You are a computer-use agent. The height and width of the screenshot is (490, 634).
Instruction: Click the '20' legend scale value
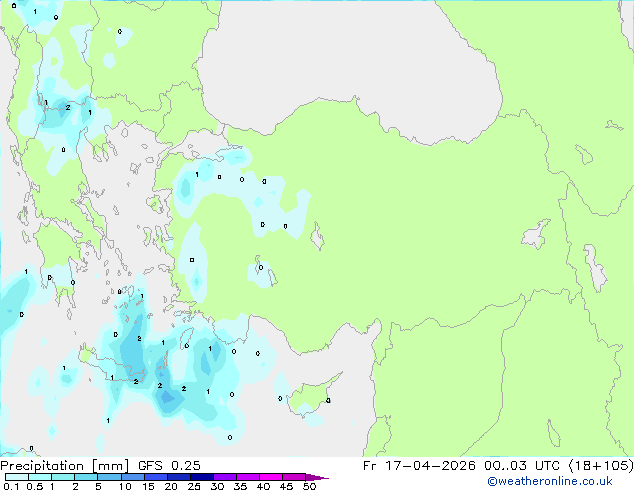point(171,486)
